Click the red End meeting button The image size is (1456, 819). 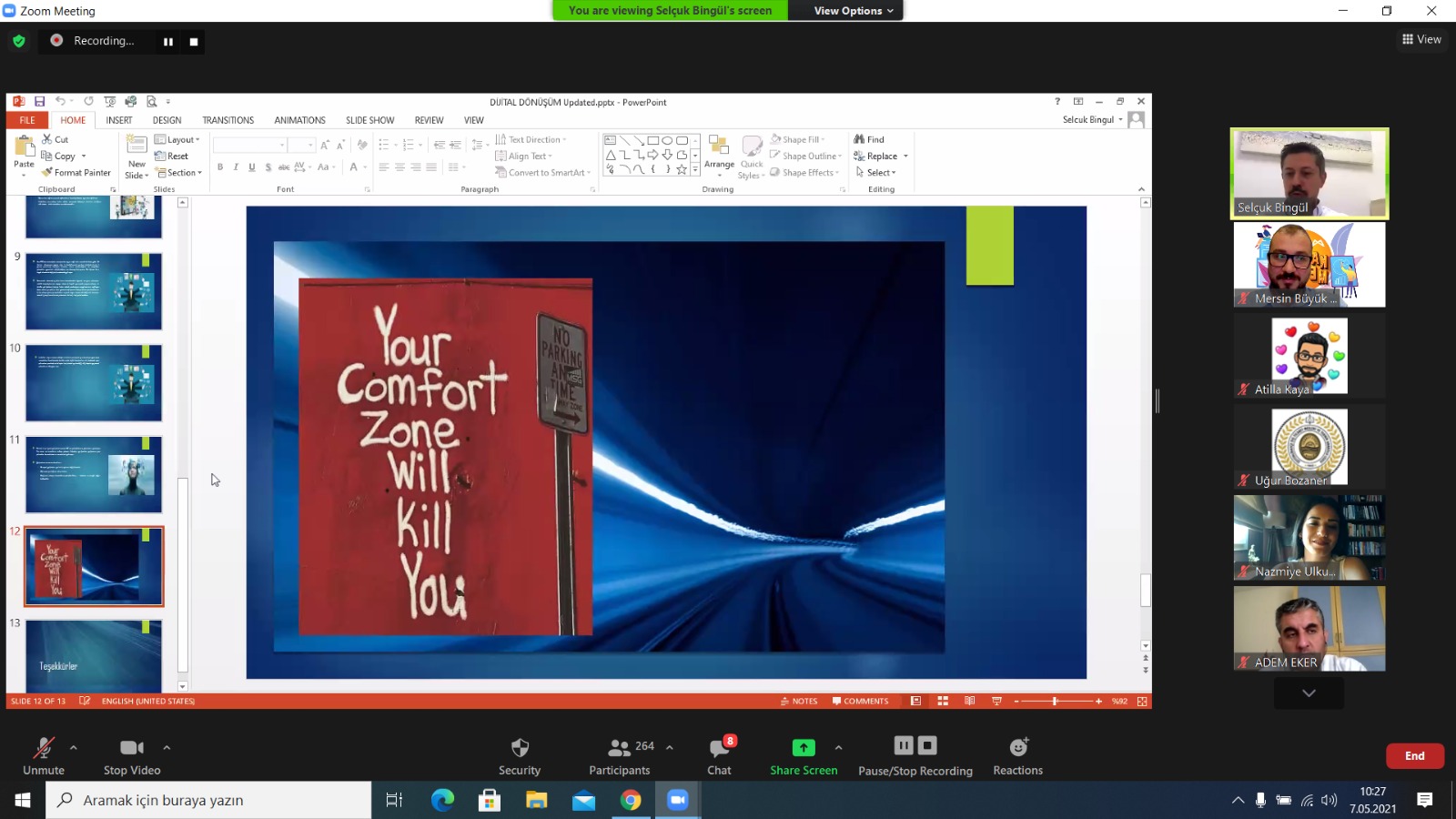point(1414,756)
